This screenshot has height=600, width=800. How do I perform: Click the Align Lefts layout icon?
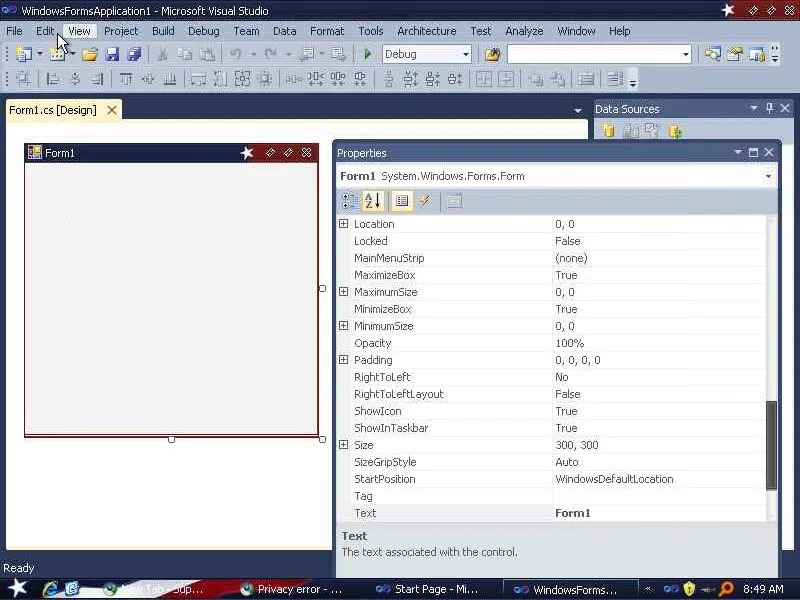[53, 79]
